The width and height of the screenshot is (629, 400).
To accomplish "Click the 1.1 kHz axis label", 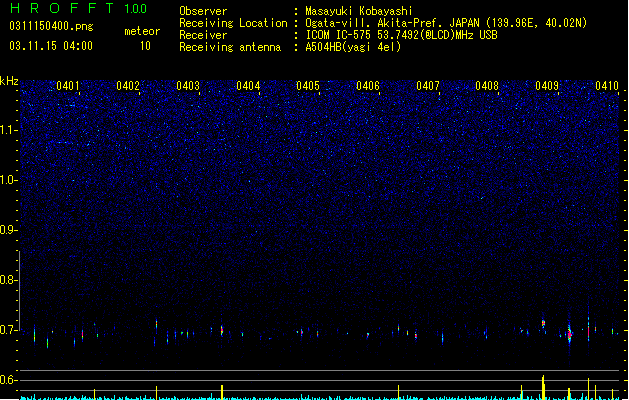I will 9,130.
